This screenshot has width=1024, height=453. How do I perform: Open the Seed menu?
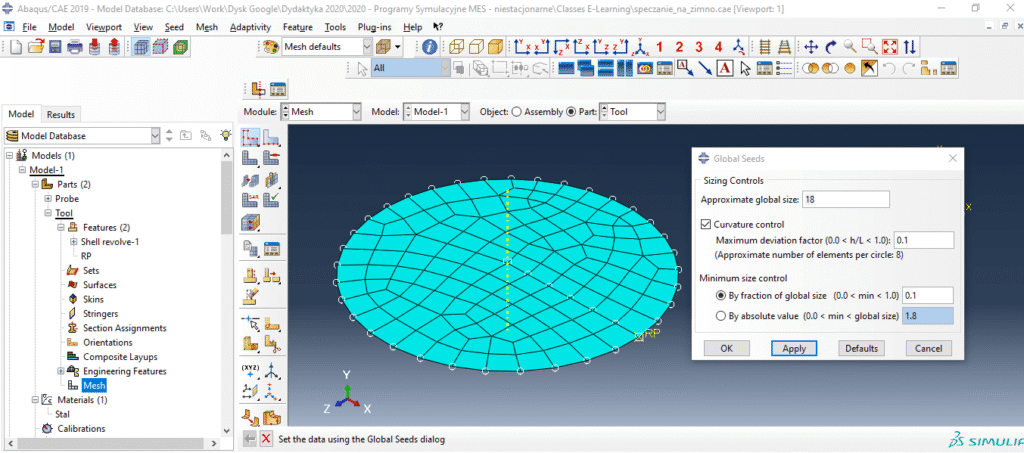pyautogui.click(x=174, y=27)
